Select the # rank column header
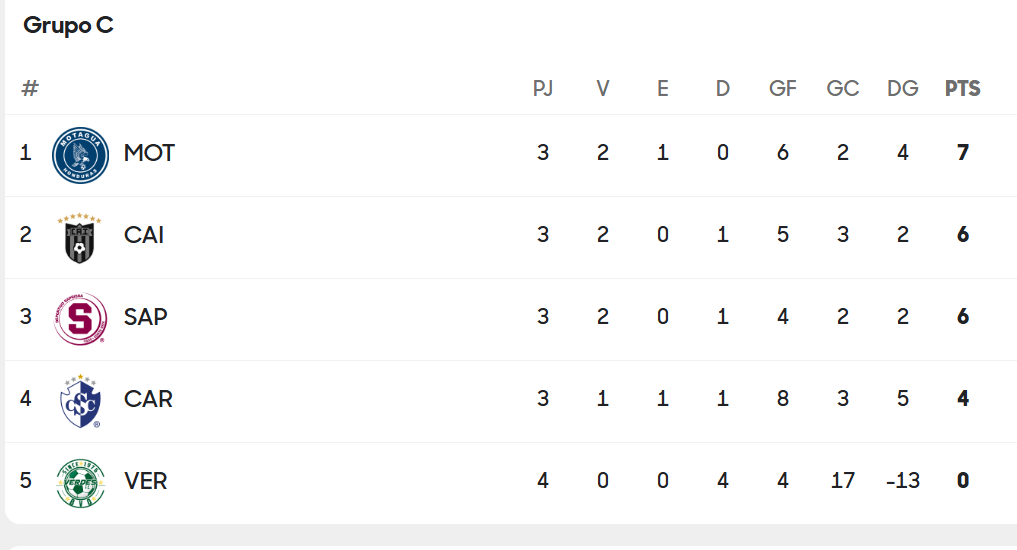 [30, 88]
